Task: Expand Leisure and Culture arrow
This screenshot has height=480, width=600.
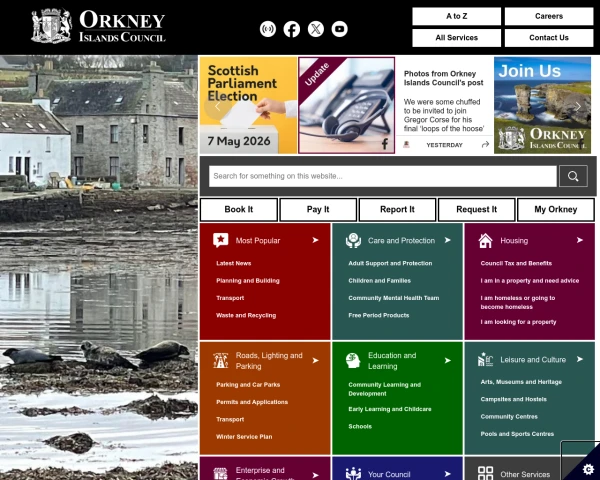Action: coord(580,359)
